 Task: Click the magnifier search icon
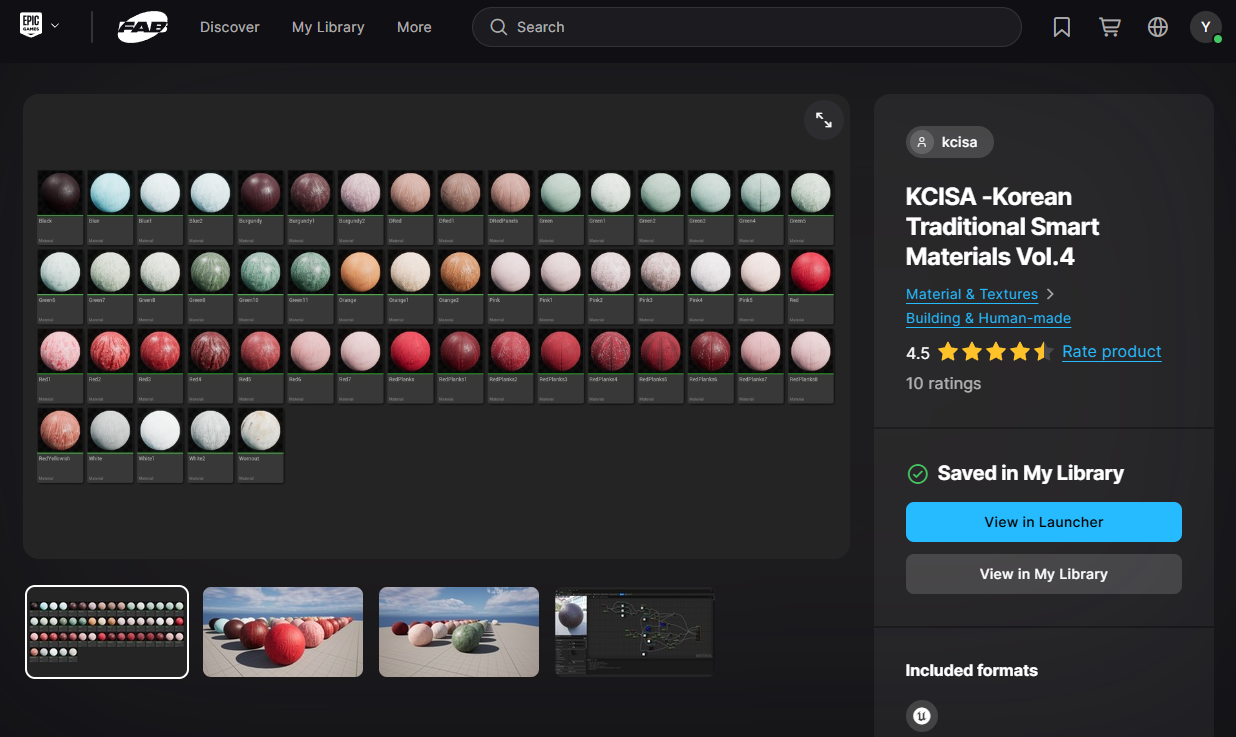[498, 27]
